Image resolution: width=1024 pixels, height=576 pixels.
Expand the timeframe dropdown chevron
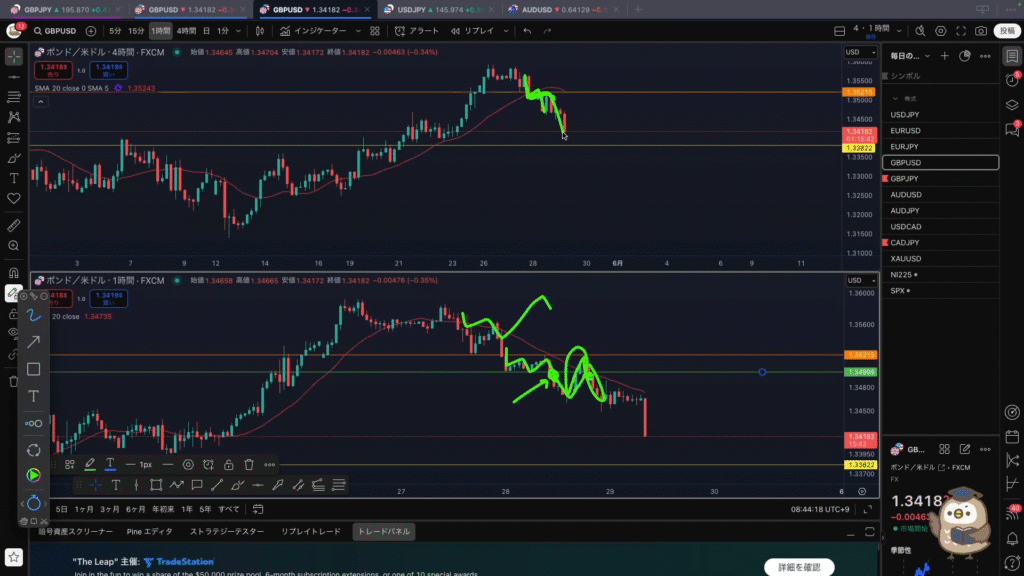[238, 31]
